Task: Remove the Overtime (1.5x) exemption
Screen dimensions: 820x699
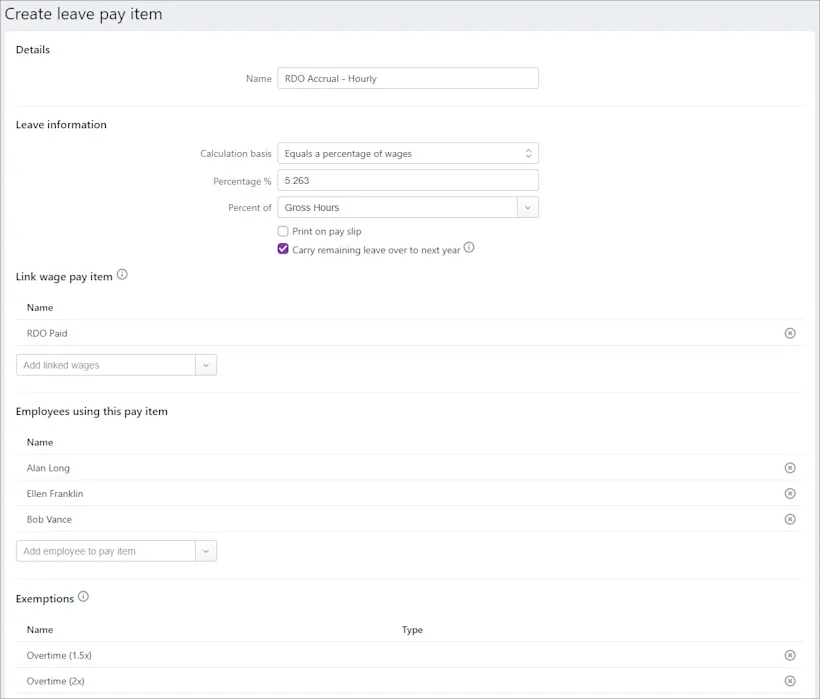Action: (790, 655)
